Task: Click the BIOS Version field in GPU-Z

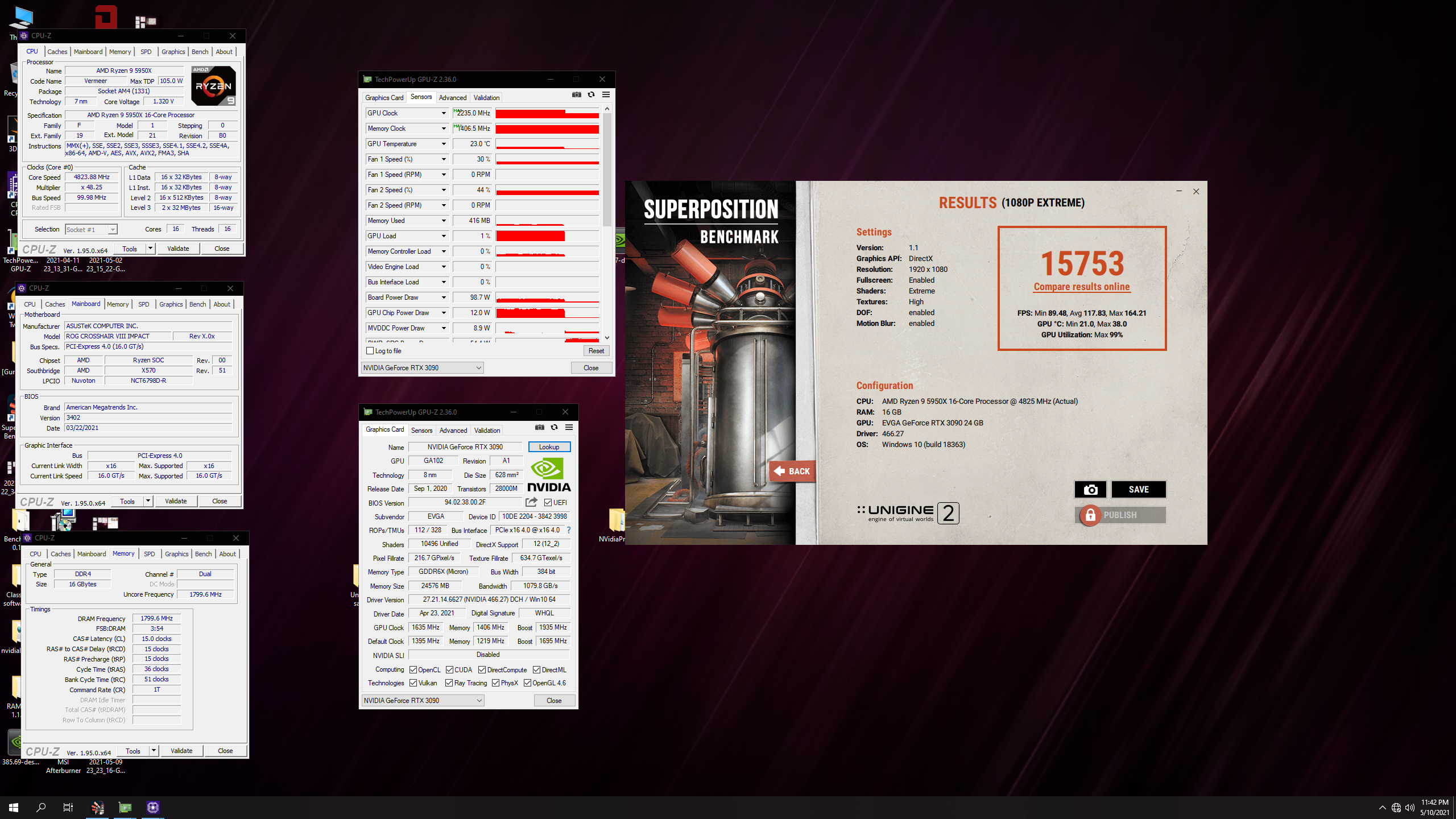Action: click(x=465, y=502)
